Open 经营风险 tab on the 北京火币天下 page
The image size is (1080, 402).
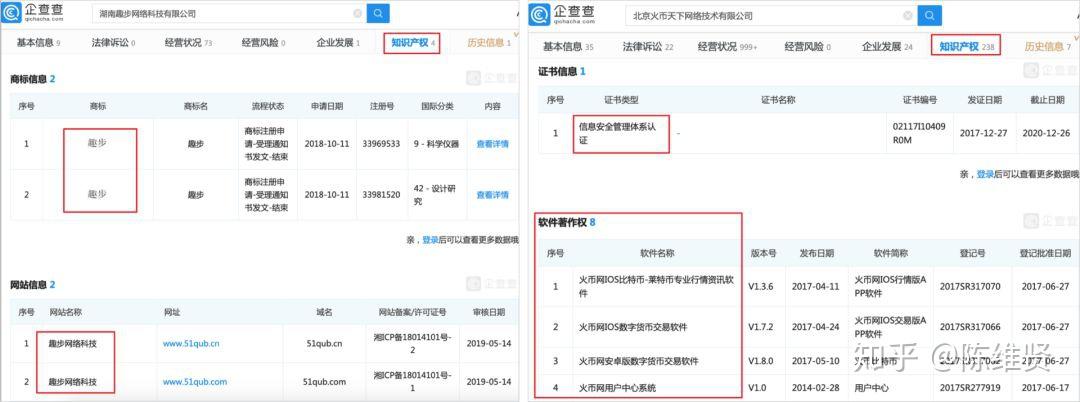pos(808,47)
